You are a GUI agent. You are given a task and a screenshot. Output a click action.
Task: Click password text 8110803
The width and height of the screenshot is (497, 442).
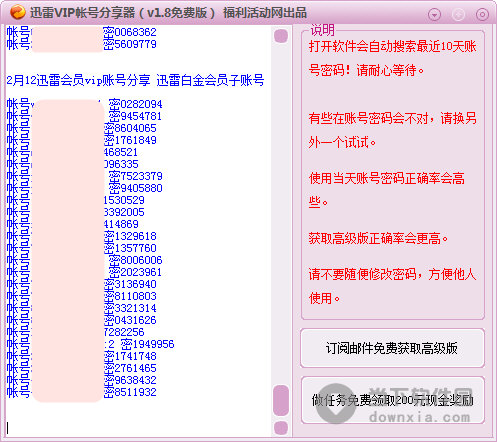click(x=135, y=296)
